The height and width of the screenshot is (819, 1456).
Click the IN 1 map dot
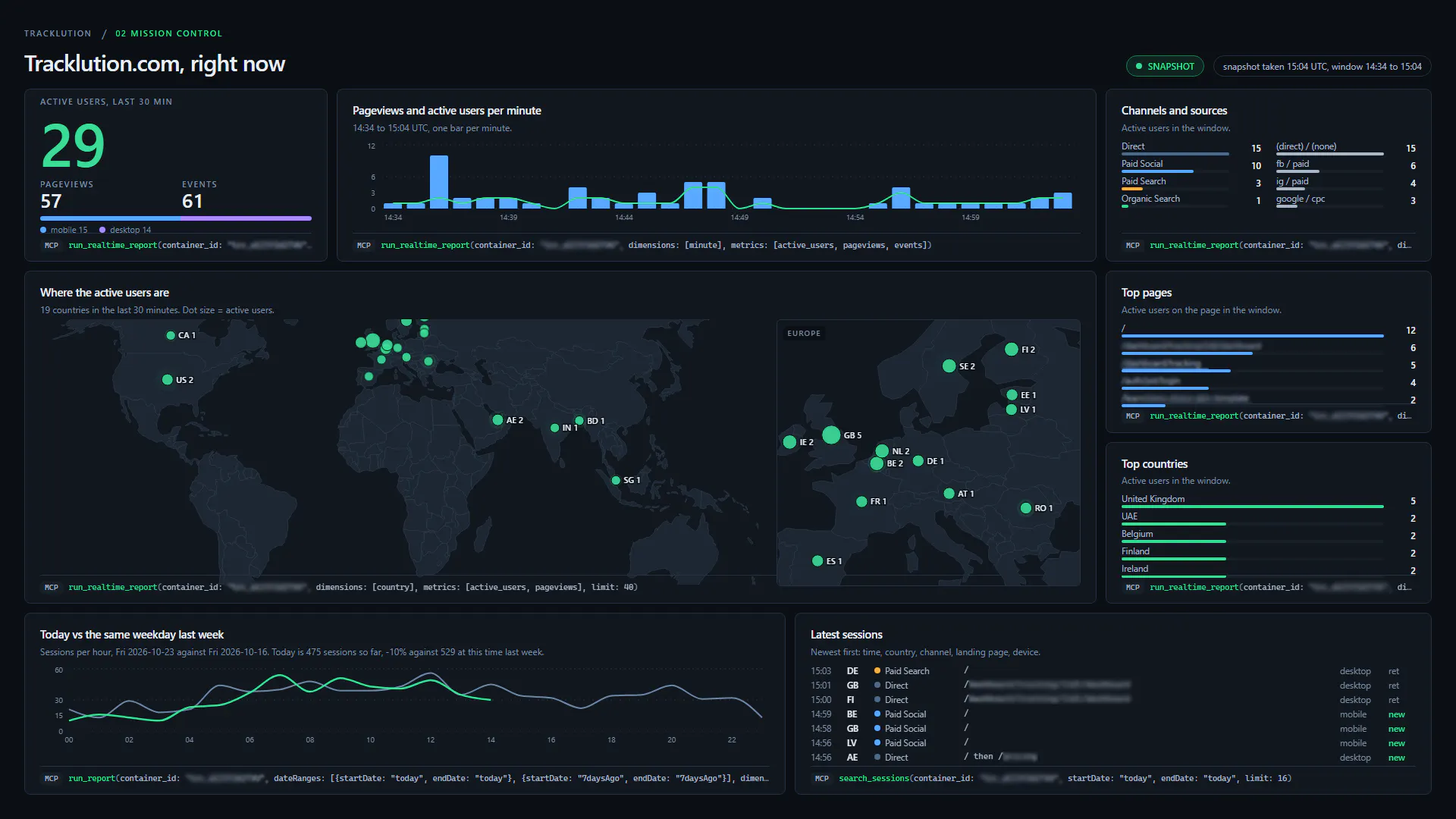(555, 428)
